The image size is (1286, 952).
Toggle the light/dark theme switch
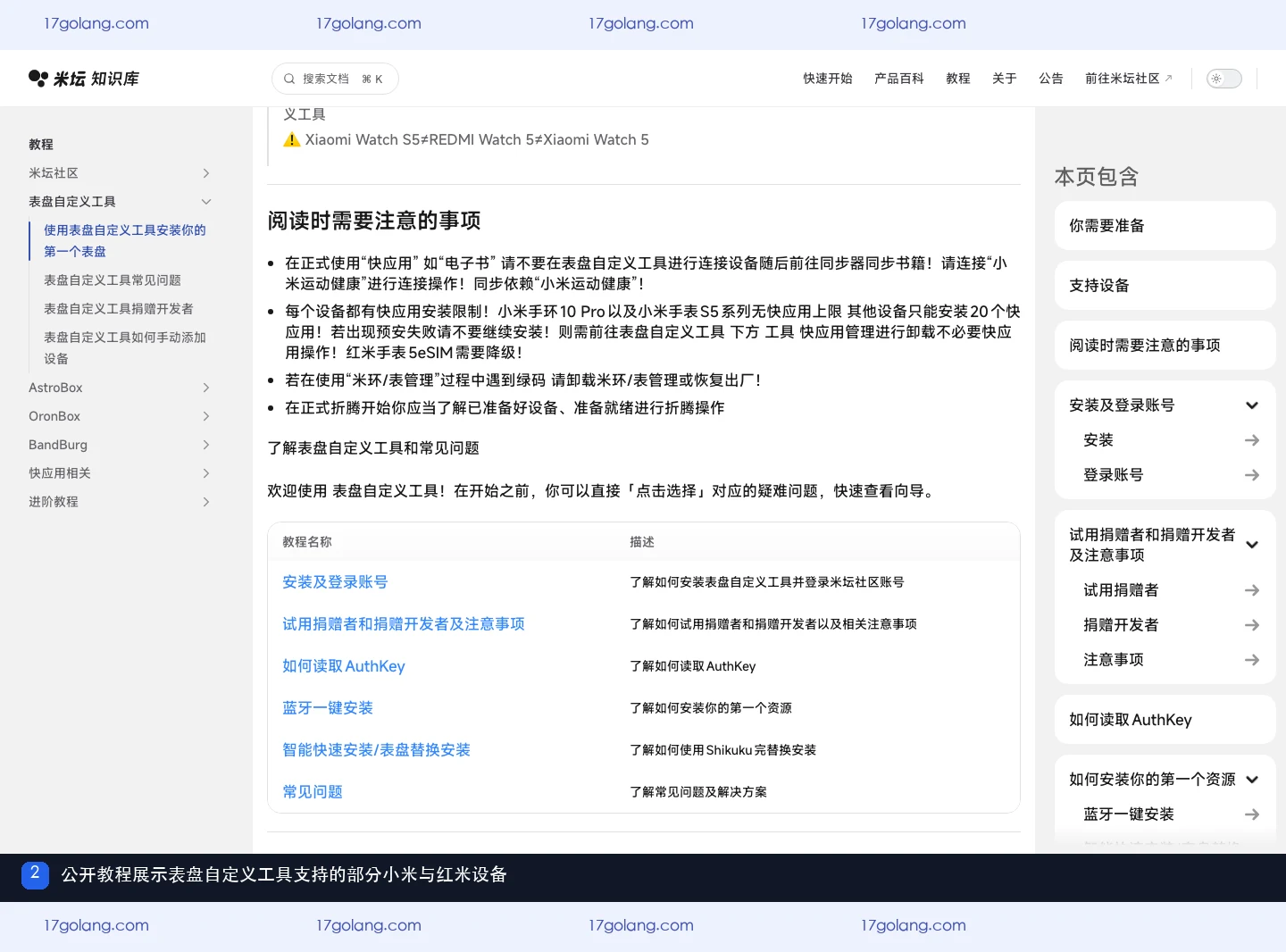(1224, 79)
